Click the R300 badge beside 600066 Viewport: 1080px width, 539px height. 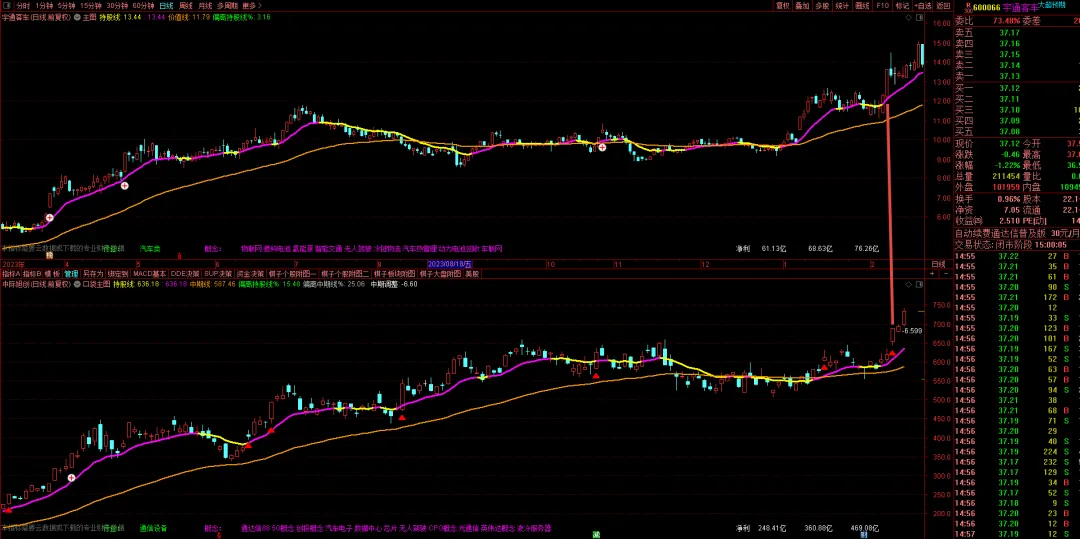968,8
